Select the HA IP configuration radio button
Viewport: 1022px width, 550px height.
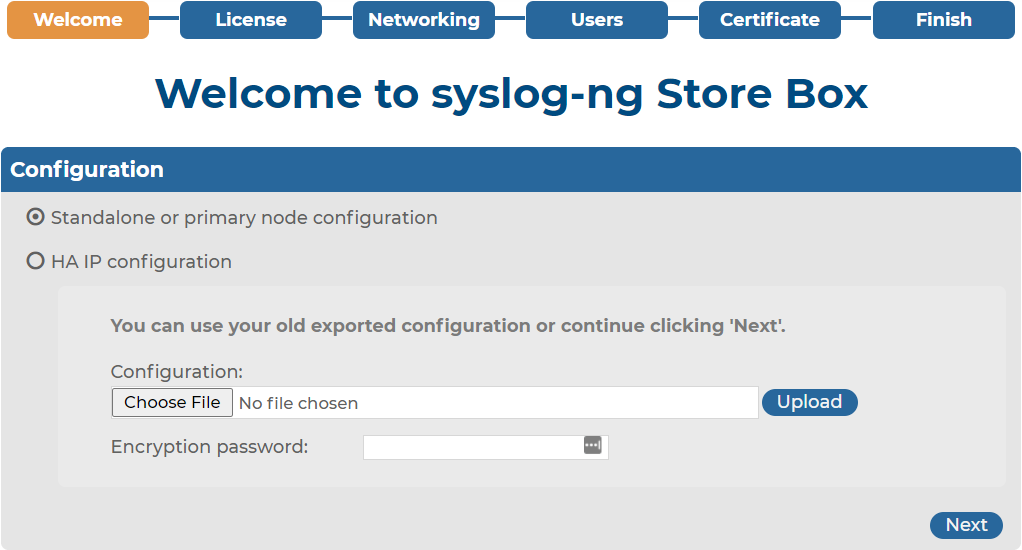tap(35, 261)
